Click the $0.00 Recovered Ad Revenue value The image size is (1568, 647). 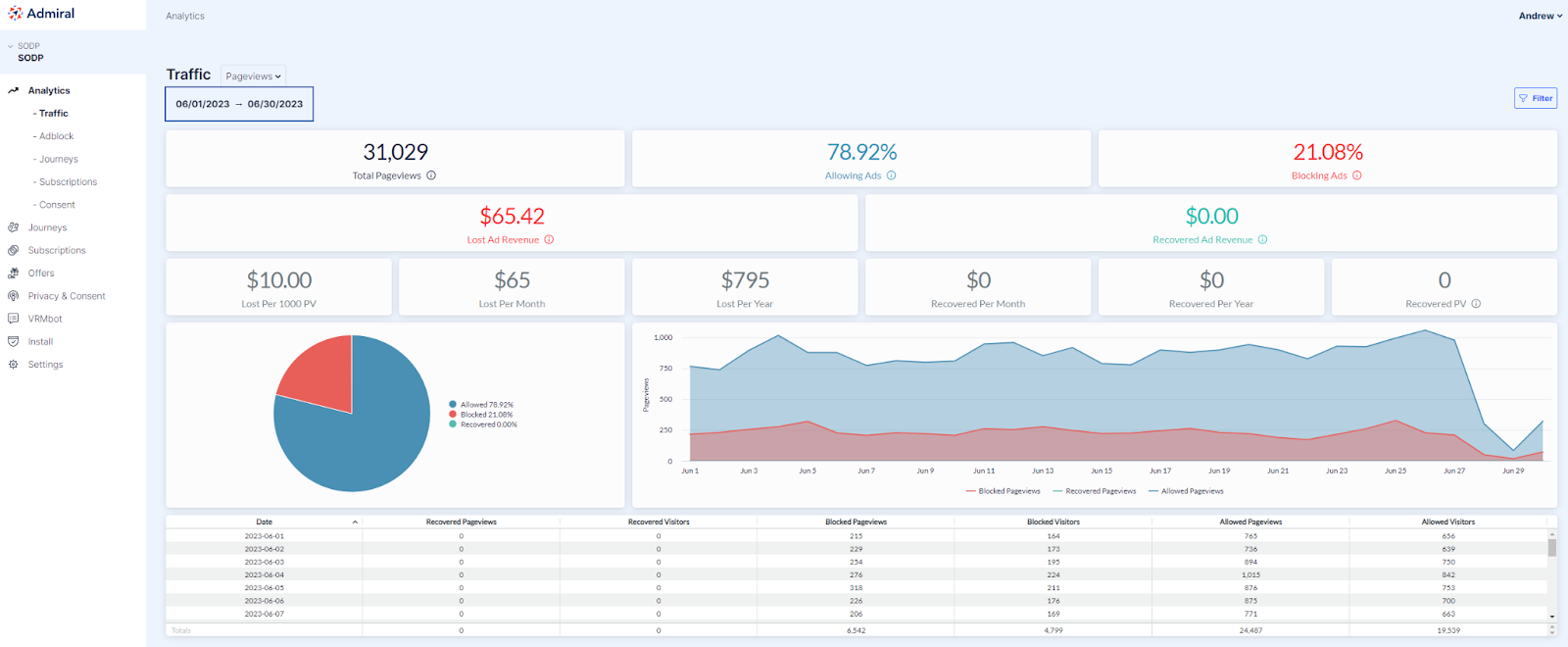1212,216
